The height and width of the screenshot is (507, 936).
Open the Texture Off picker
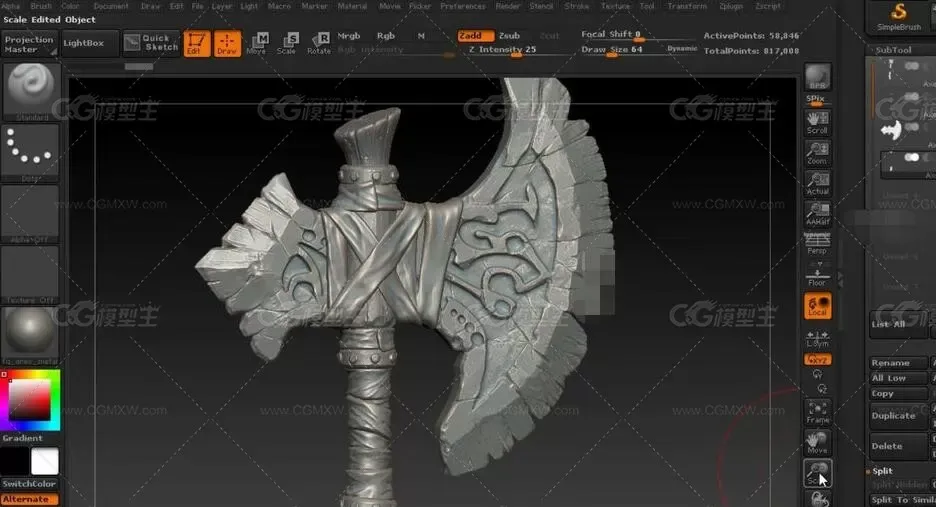pyautogui.click(x=30, y=275)
